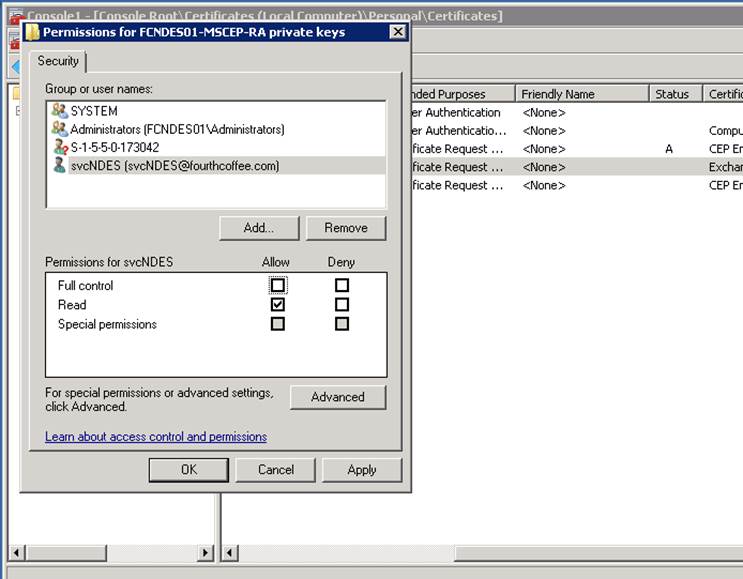The width and height of the screenshot is (743, 579).
Task: Confirm the dialog with OK
Action: click(x=189, y=470)
